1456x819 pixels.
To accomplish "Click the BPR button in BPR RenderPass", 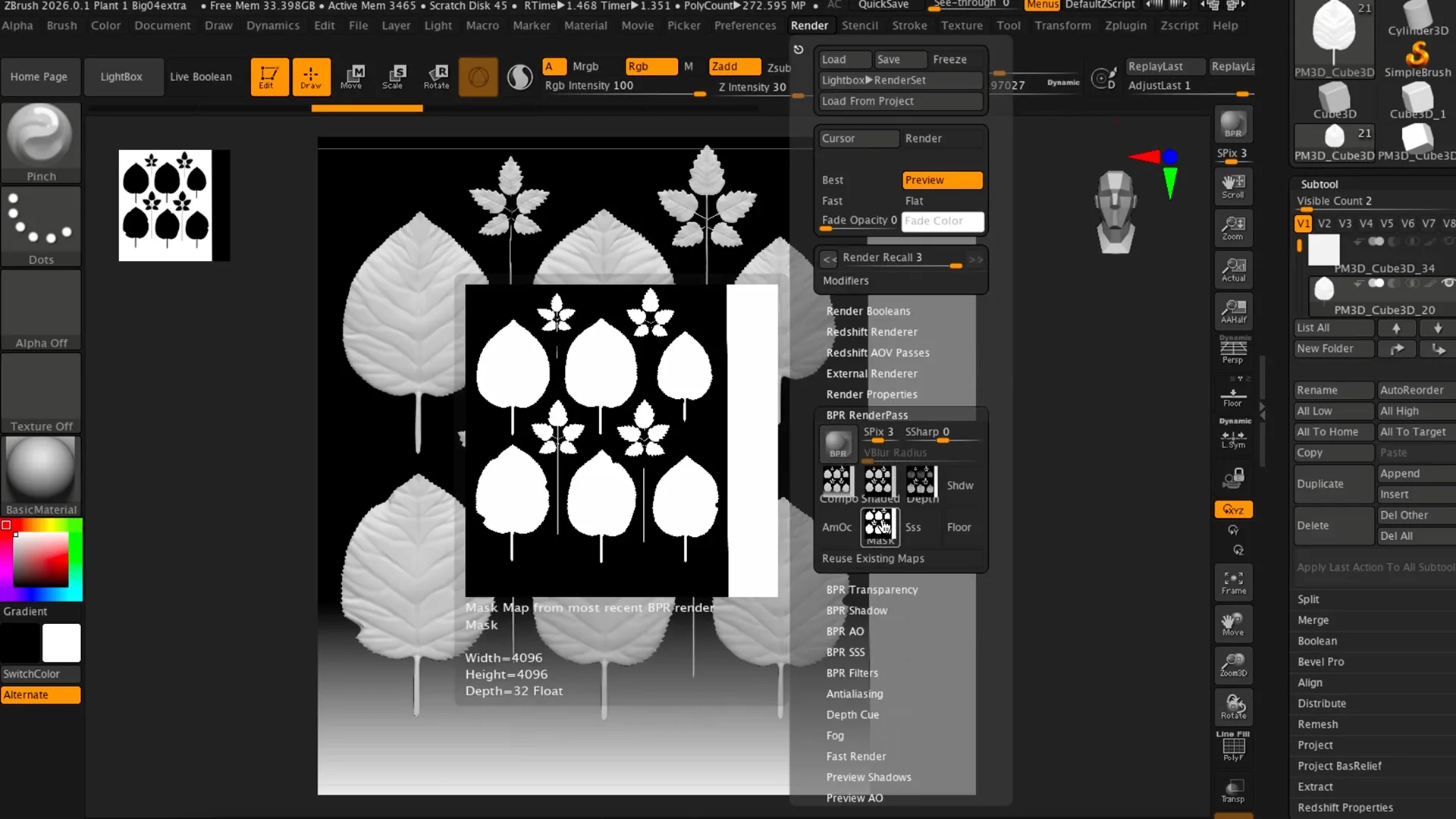I will (838, 444).
